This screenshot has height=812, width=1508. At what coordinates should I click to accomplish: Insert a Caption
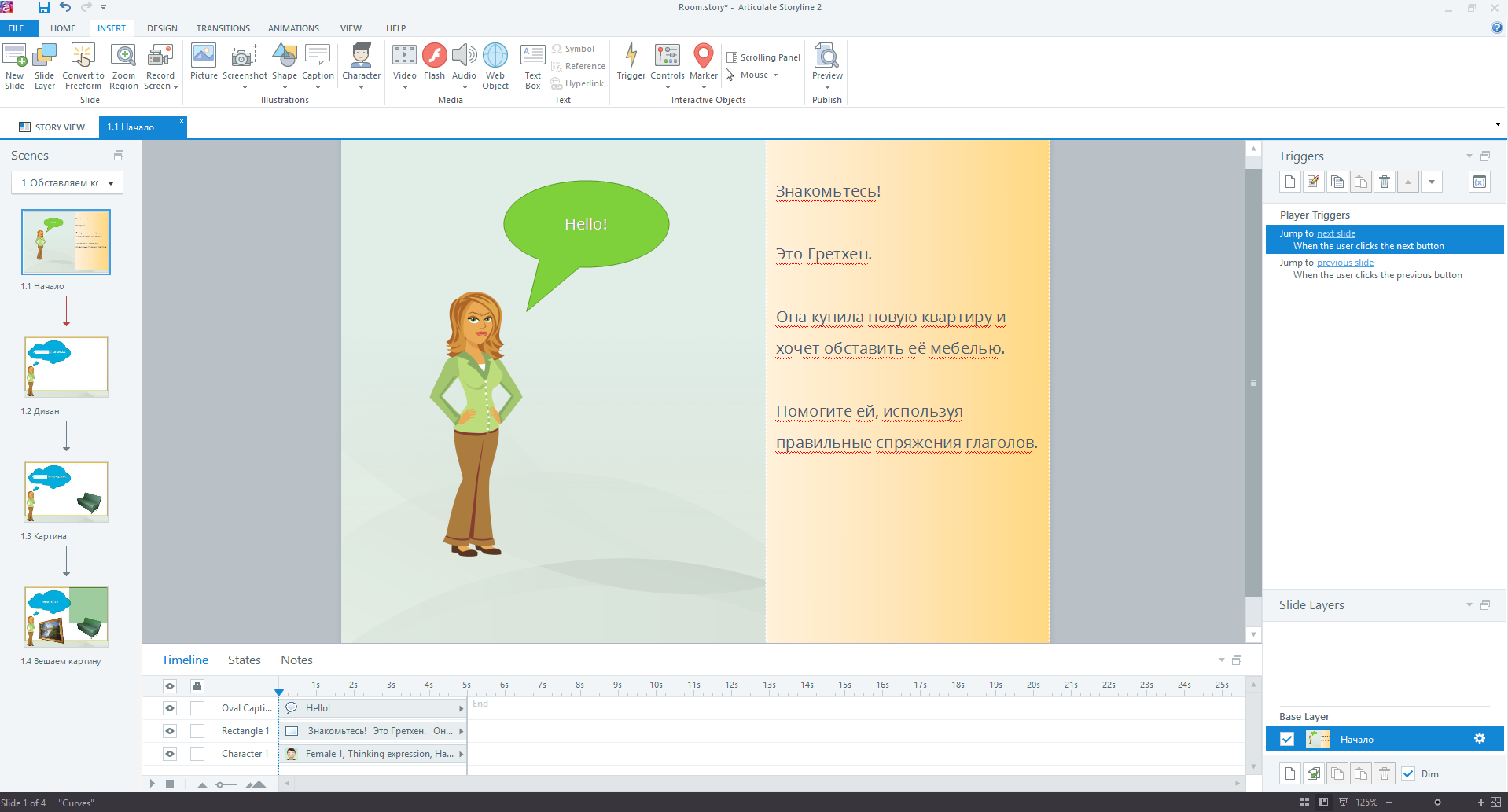click(x=318, y=67)
